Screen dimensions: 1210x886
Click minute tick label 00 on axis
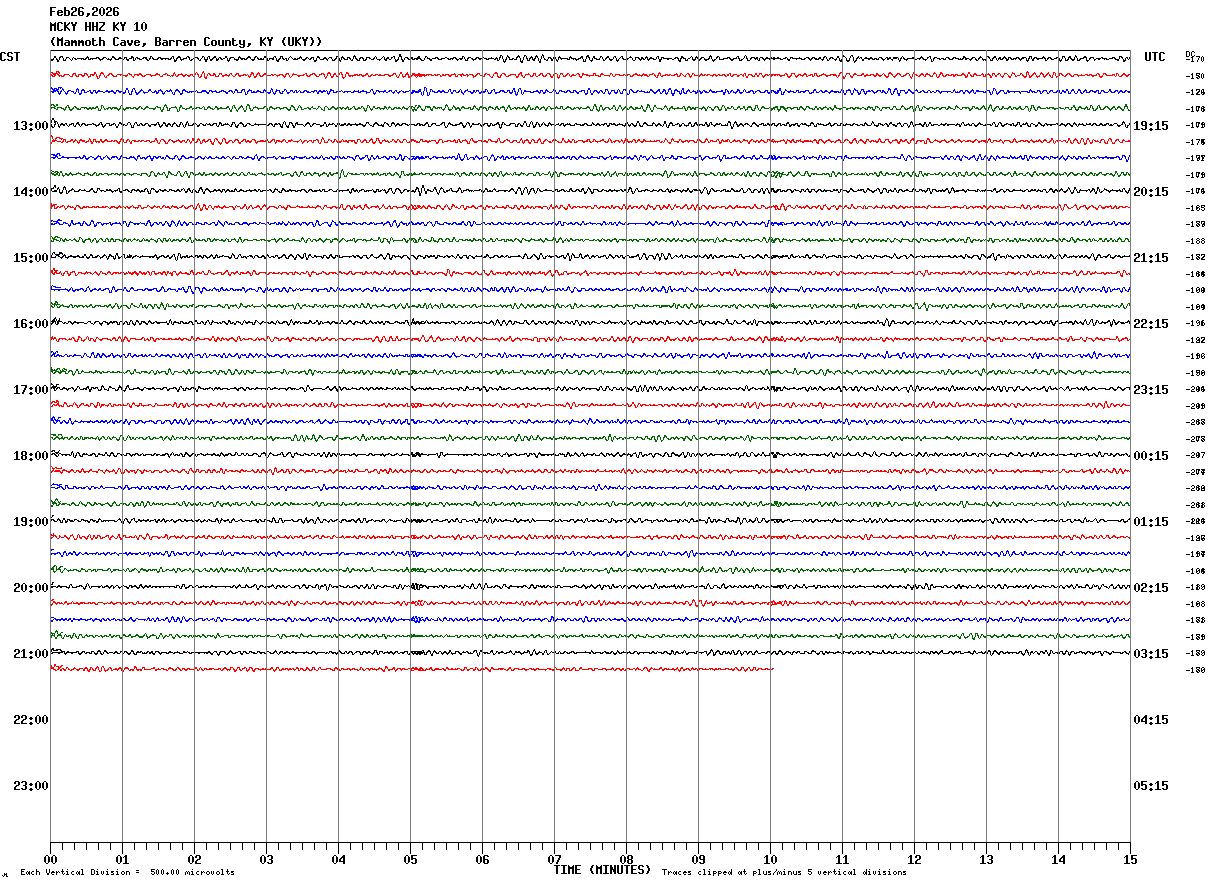(x=50, y=859)
